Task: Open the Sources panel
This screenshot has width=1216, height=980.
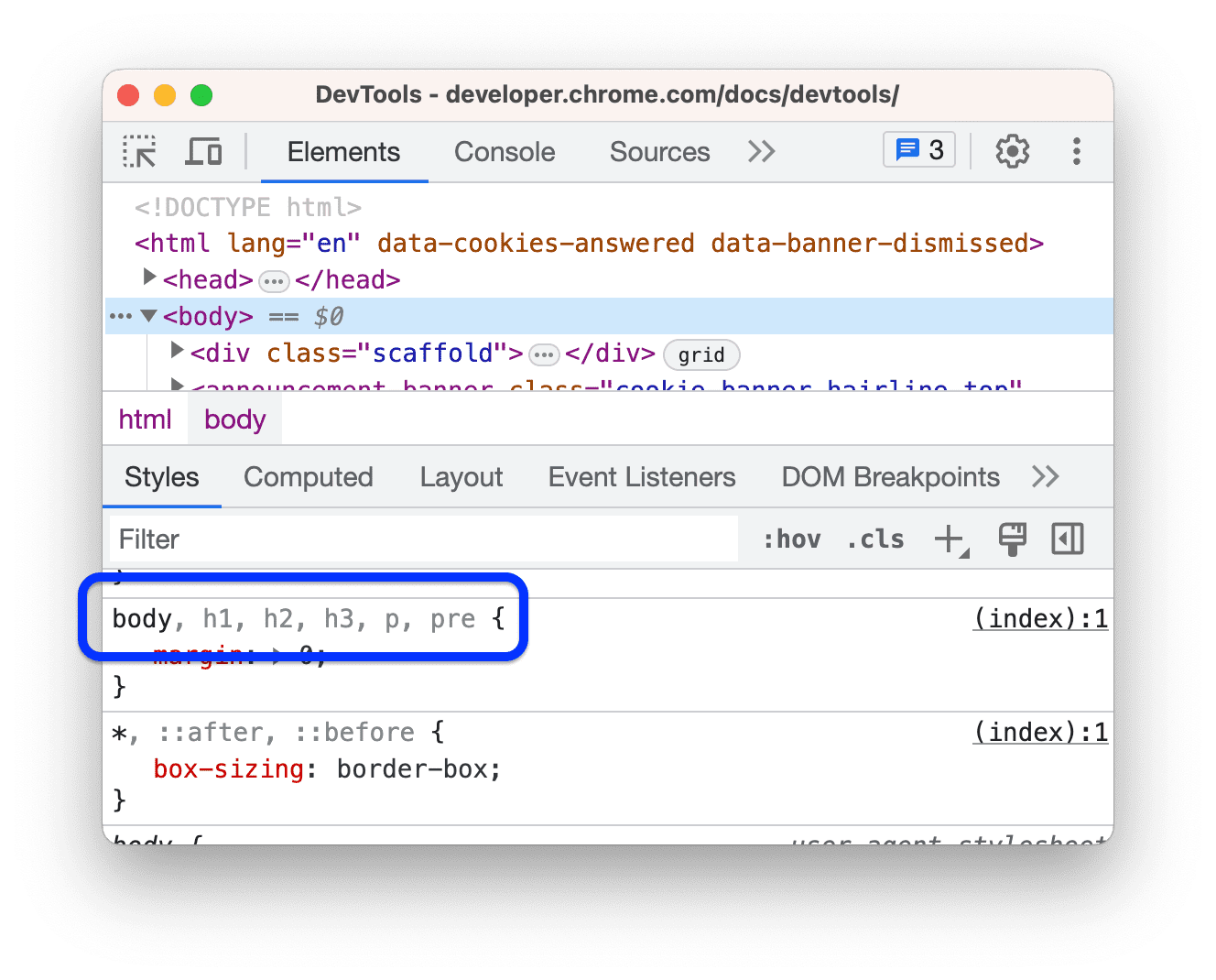Action: (x=658, y=151)
